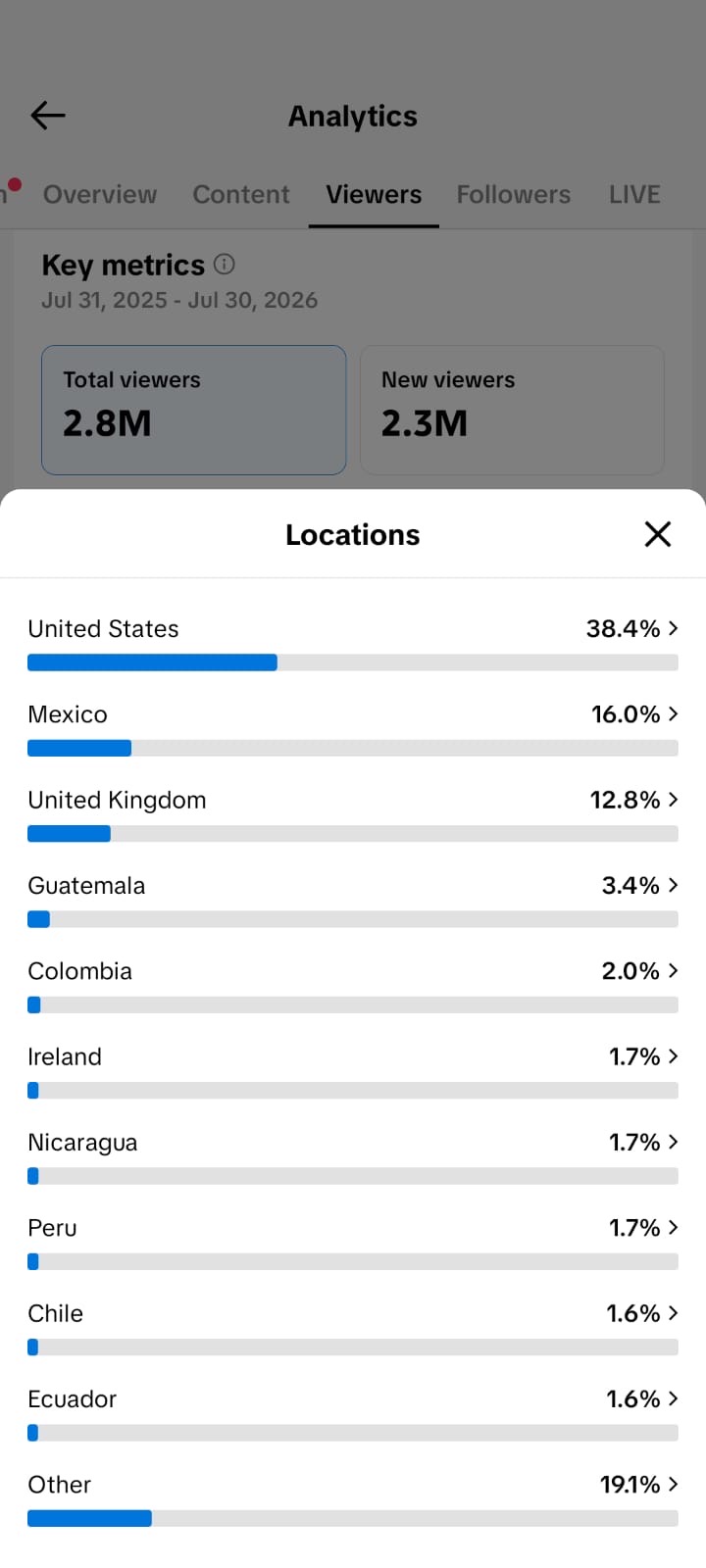Screen dimensions: 706x1568
Task: Open the Content tab
Action: tap(241, 194)
